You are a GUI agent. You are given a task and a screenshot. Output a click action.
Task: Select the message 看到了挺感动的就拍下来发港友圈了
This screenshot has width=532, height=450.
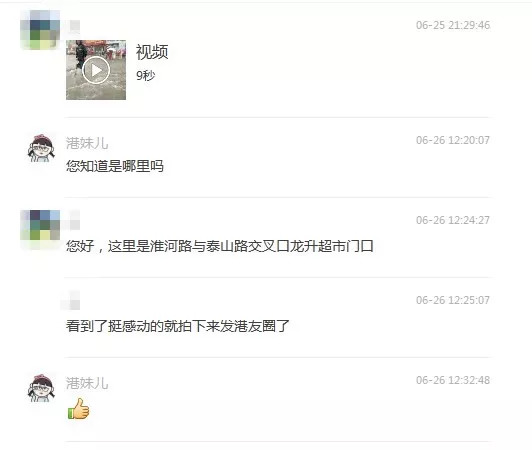[x=177, y=326]
